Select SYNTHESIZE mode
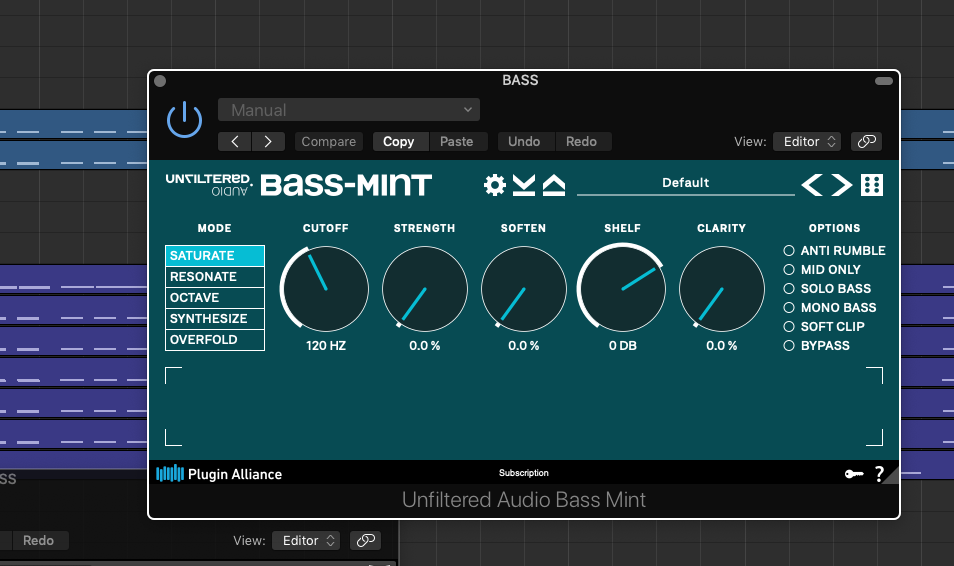Viewport: 954px width, 566px height. click(x=215, y=319)
